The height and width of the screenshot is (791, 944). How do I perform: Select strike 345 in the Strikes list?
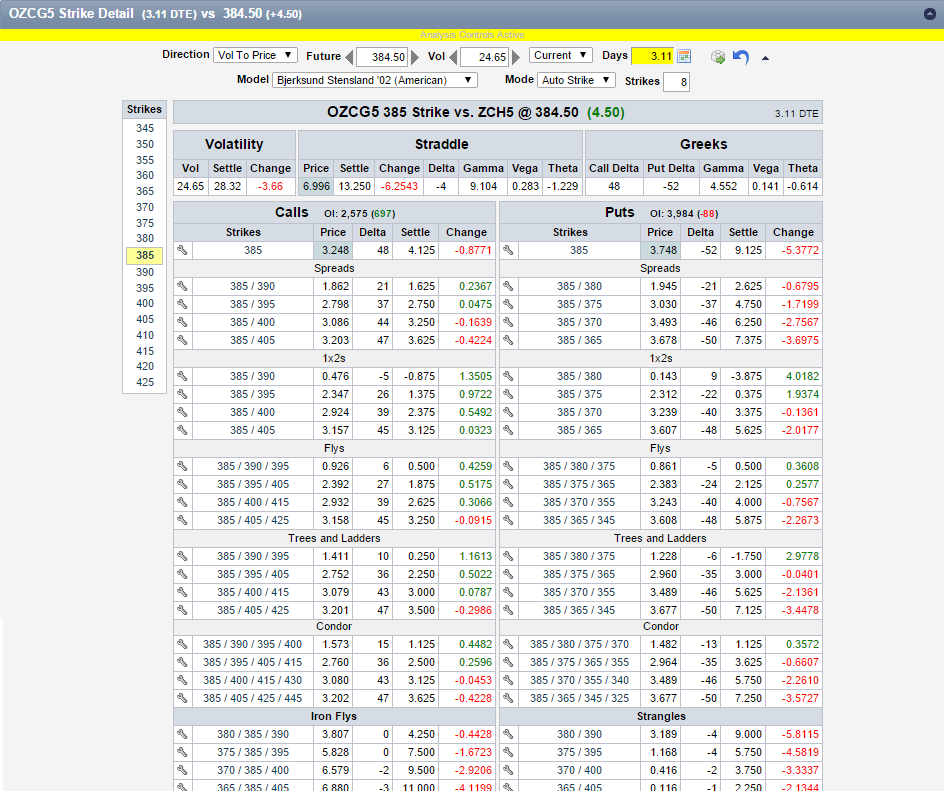(x=144, y=128)
